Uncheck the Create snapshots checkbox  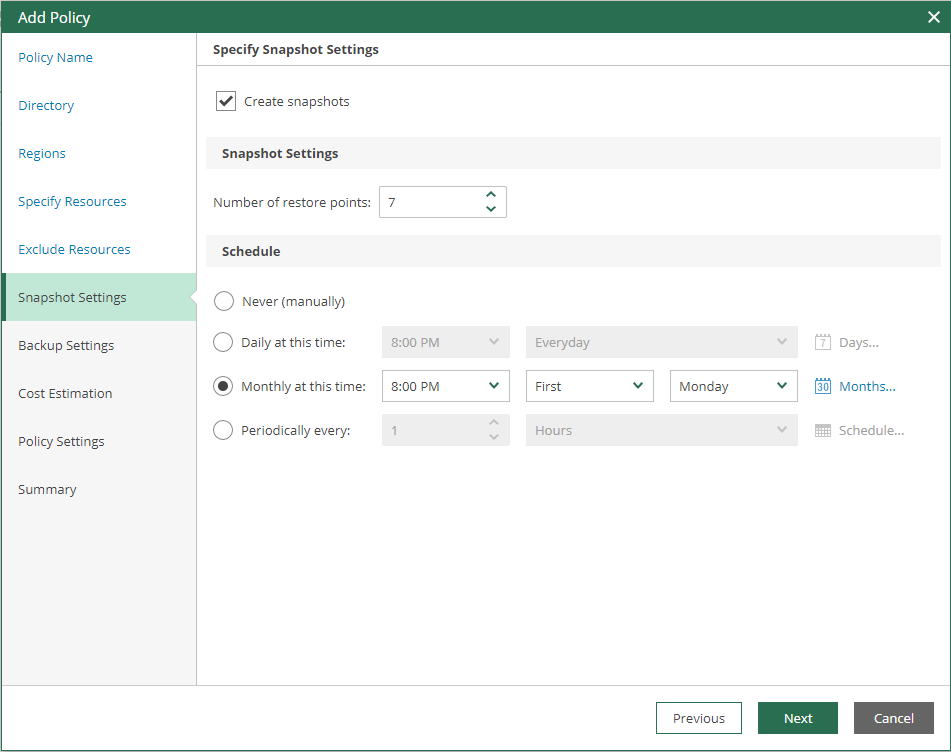226,101
